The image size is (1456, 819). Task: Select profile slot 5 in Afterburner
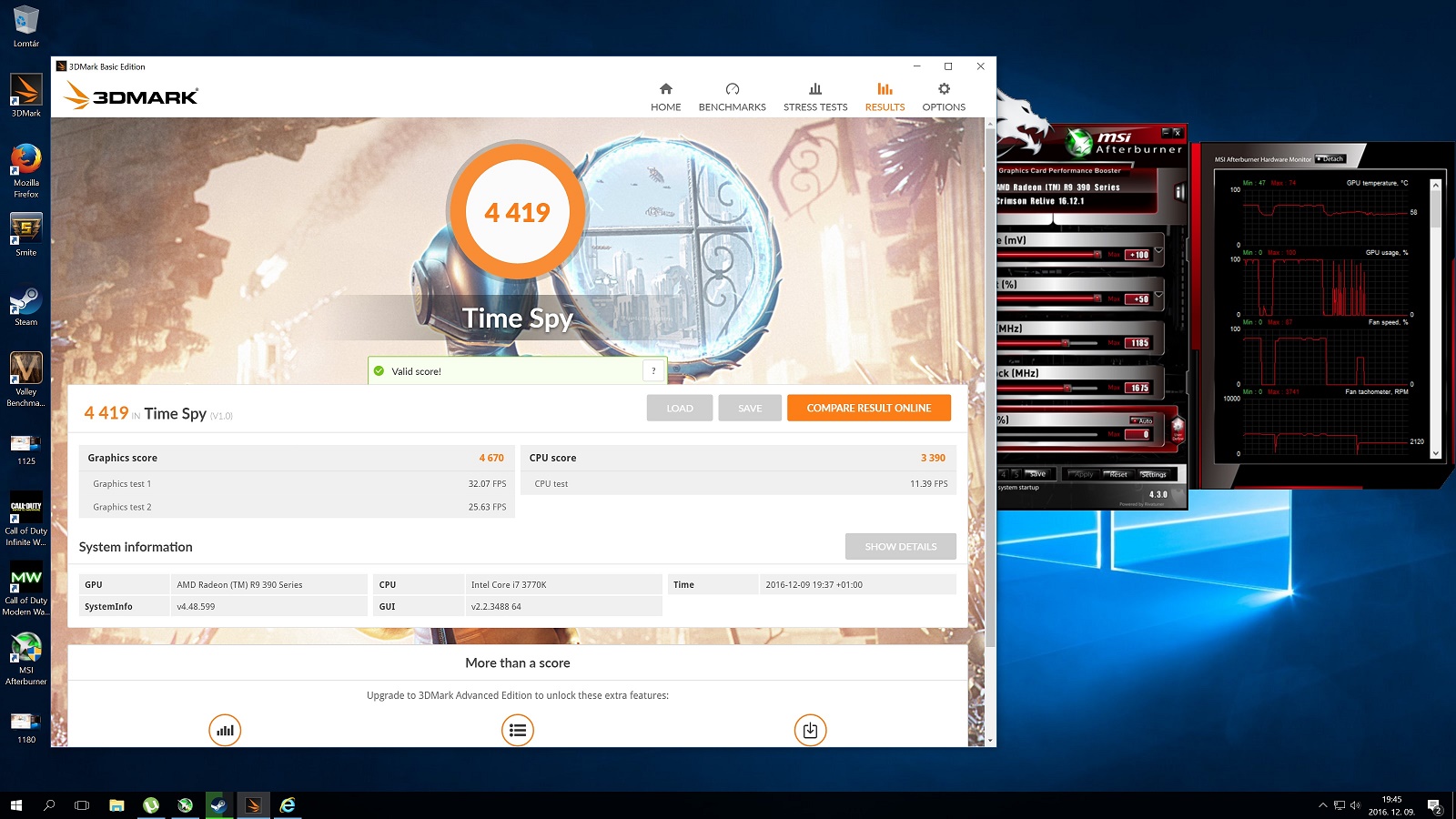tap(1016, 474)
